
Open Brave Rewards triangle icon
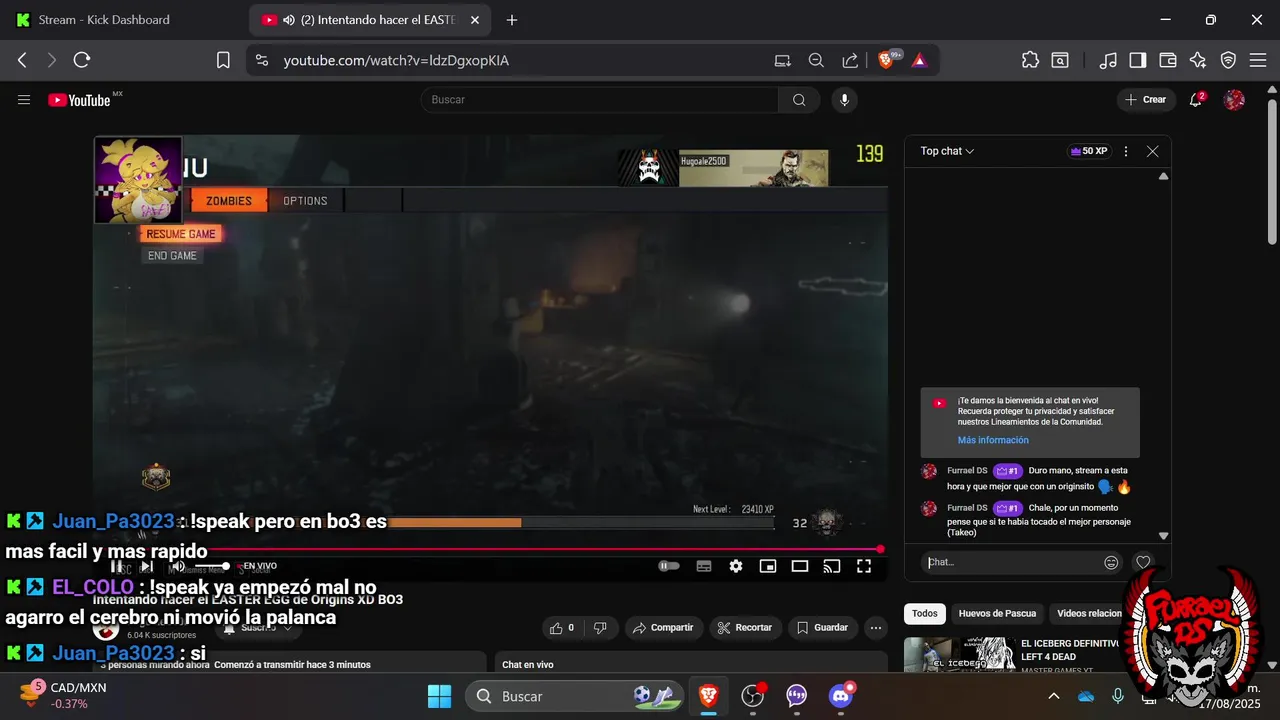point(919,60)
